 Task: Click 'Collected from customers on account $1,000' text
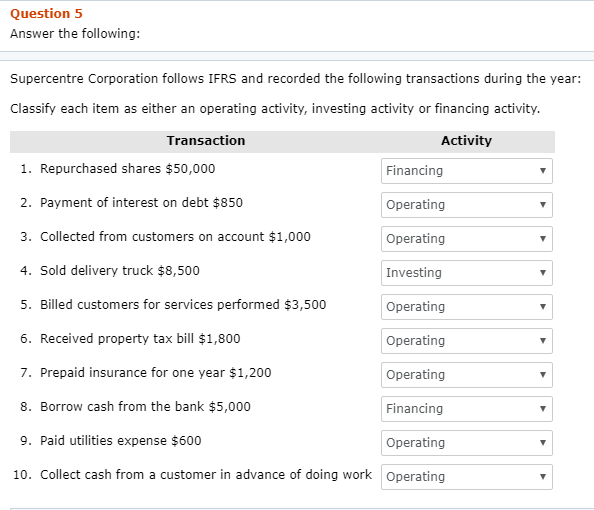[175, 237]
